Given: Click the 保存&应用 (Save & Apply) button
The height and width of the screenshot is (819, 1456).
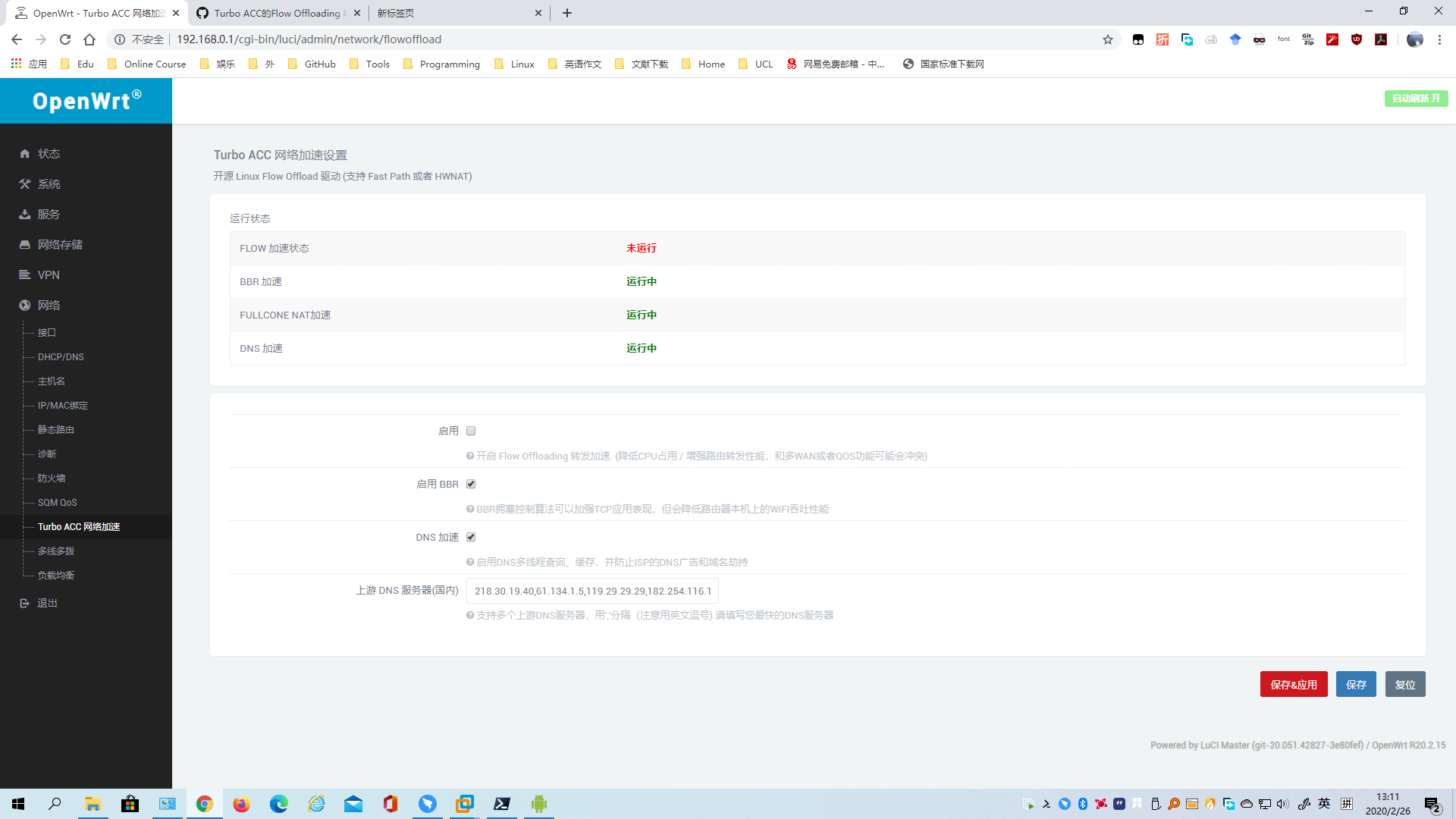Looking at the screenshot, I should pos(1293,683).
